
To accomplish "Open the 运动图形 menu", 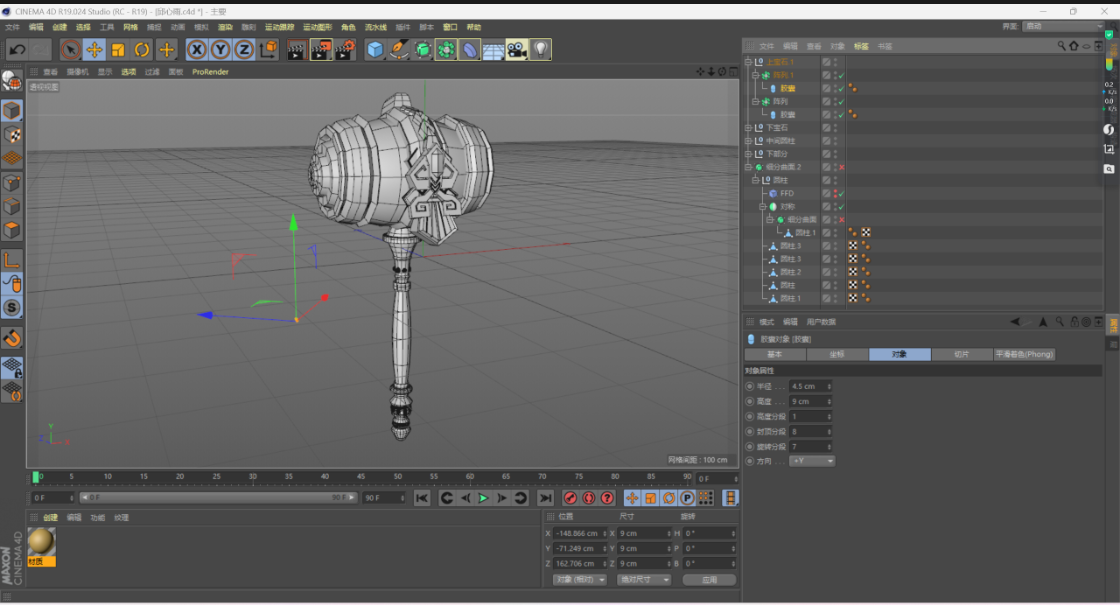I will coord(317,27).
